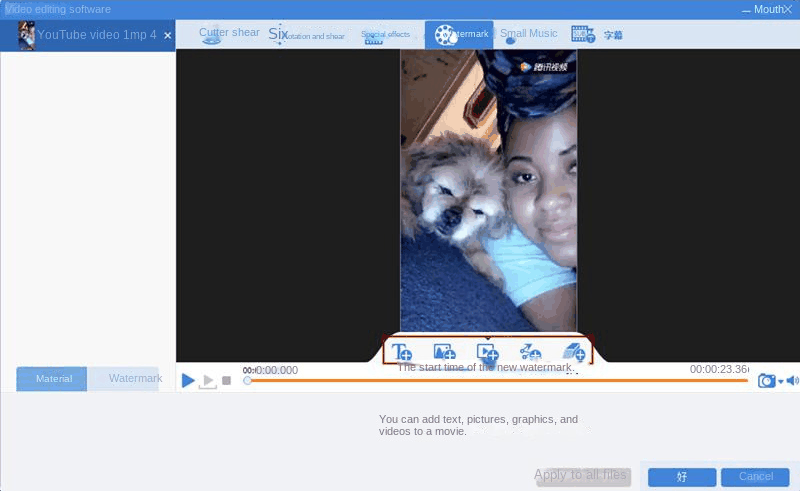800x491 pixels.
Task: Switch to the Watermark panel tab
Action: pos(134,379)
